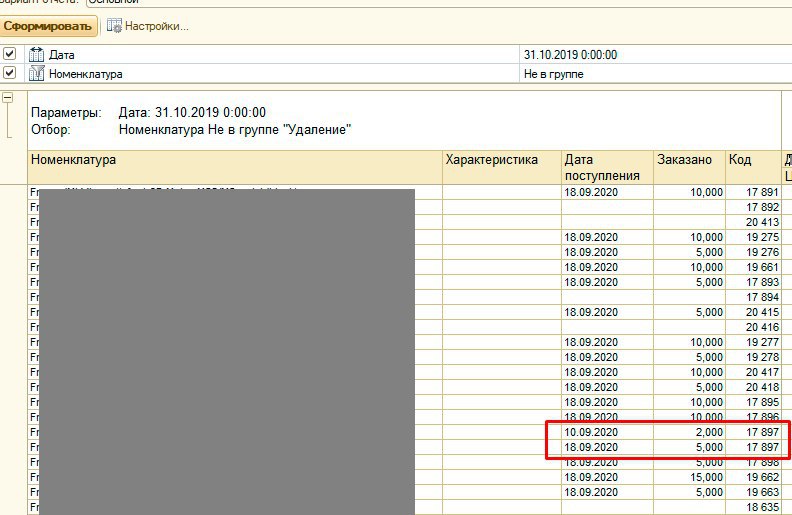Select code cell 20 415
This screenshot has width=792, height=515.
coord(753,312)
